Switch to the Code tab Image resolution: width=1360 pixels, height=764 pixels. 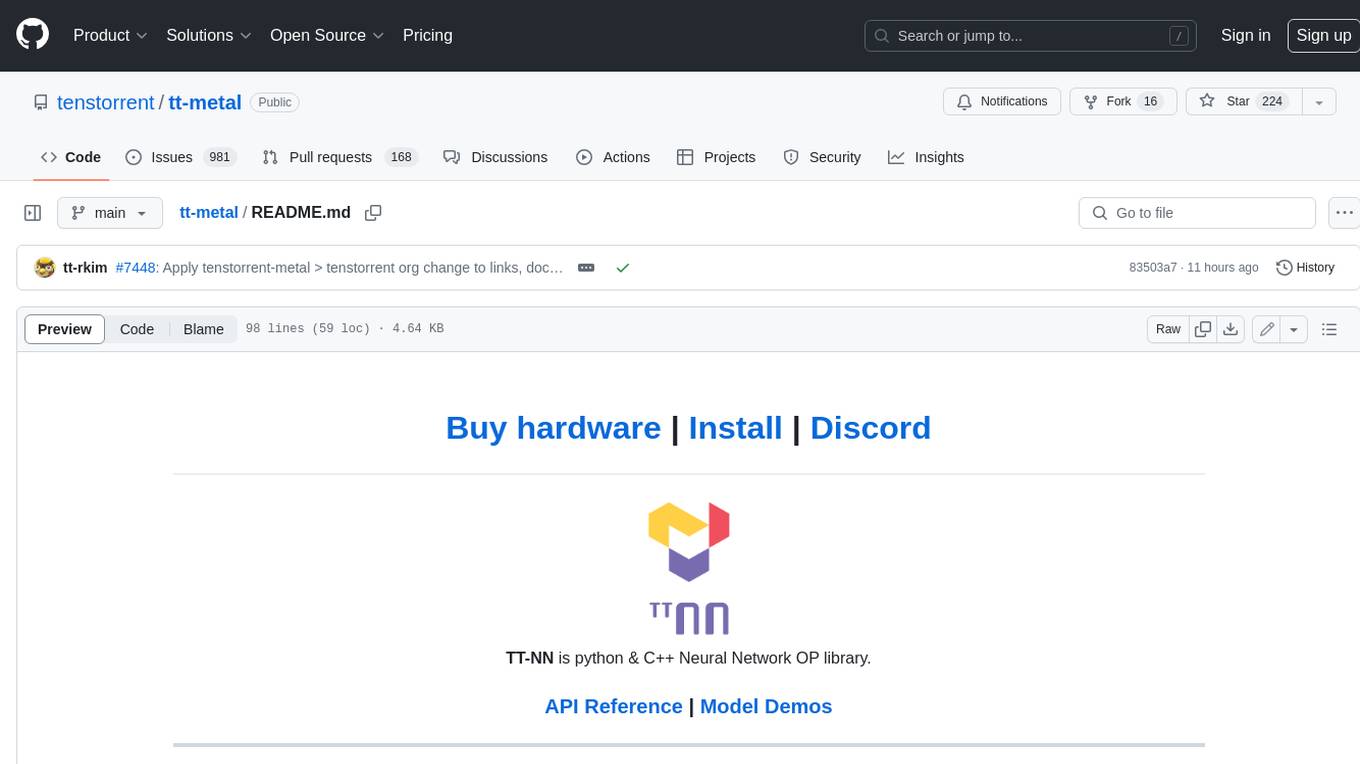click(71, 157)
